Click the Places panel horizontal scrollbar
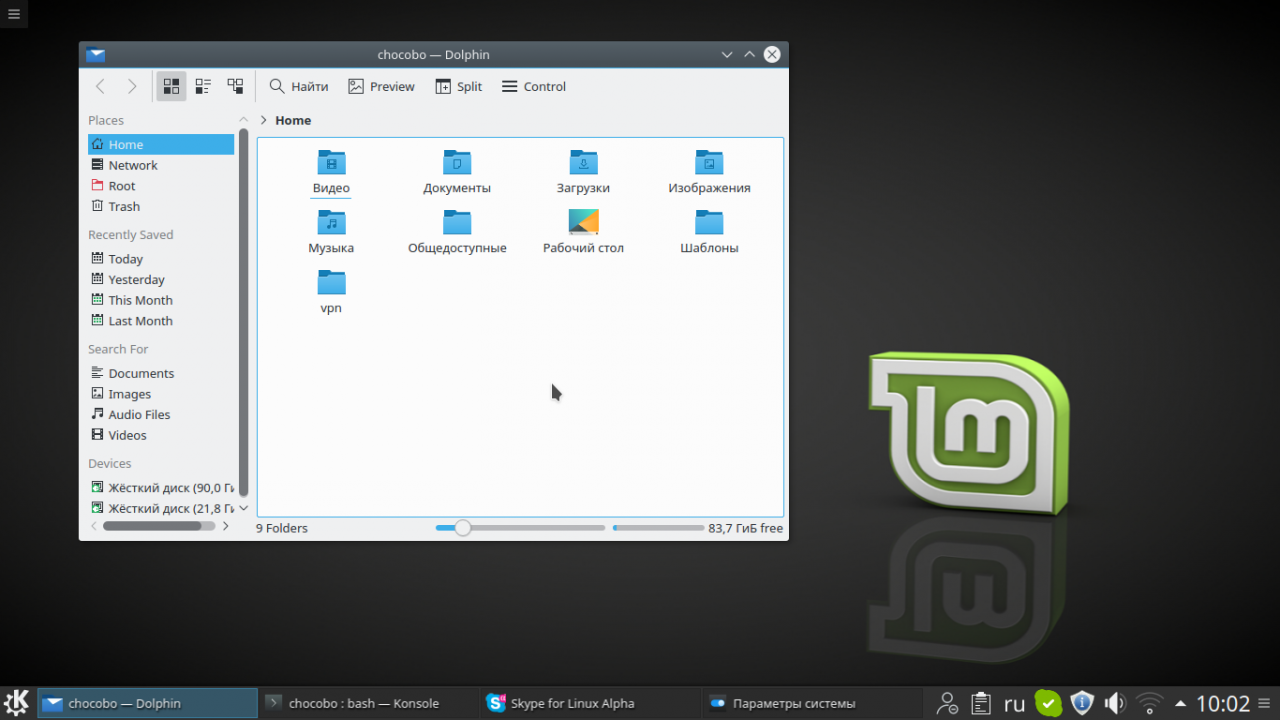The height and width of the screenshot is (720, 1280). tap(152, 526)
